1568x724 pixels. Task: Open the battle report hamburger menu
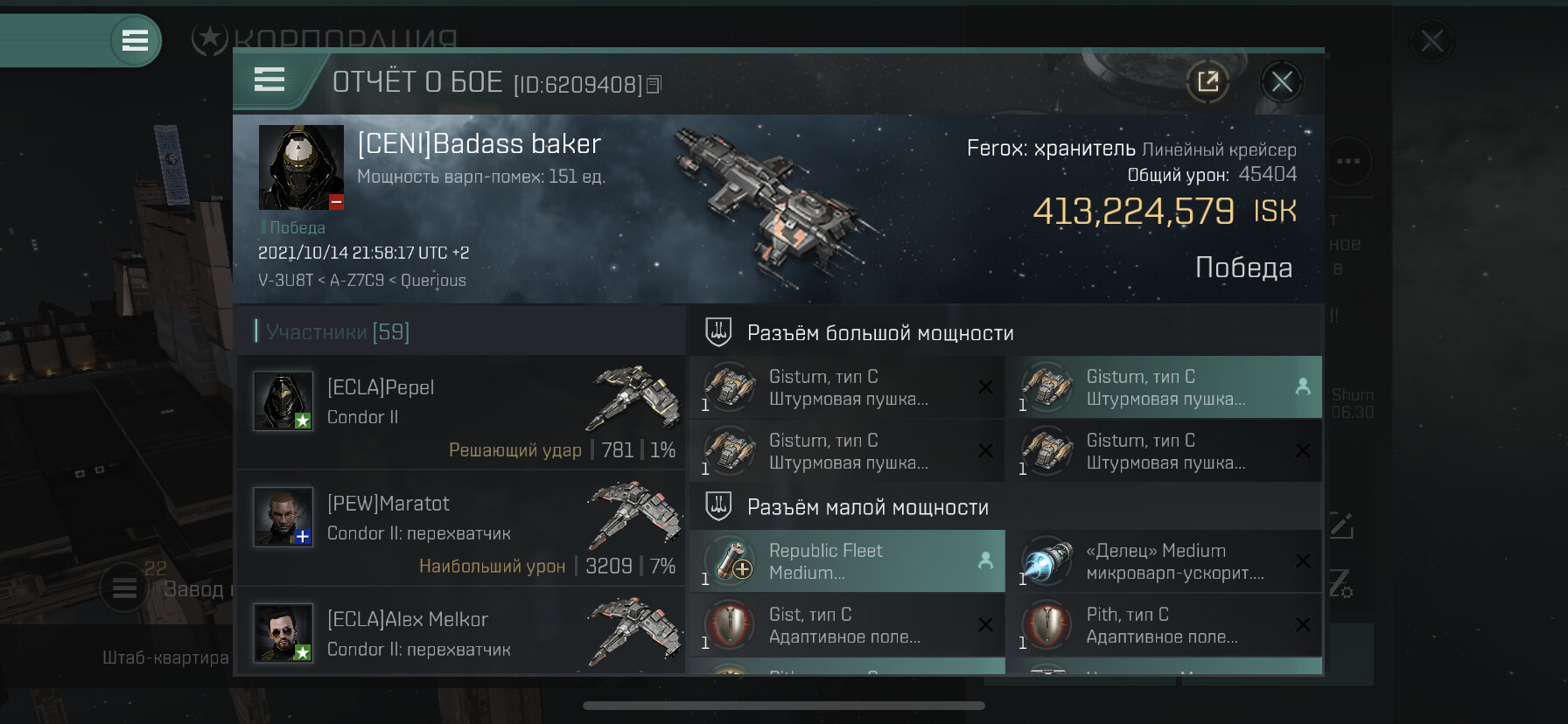[269, 80]
